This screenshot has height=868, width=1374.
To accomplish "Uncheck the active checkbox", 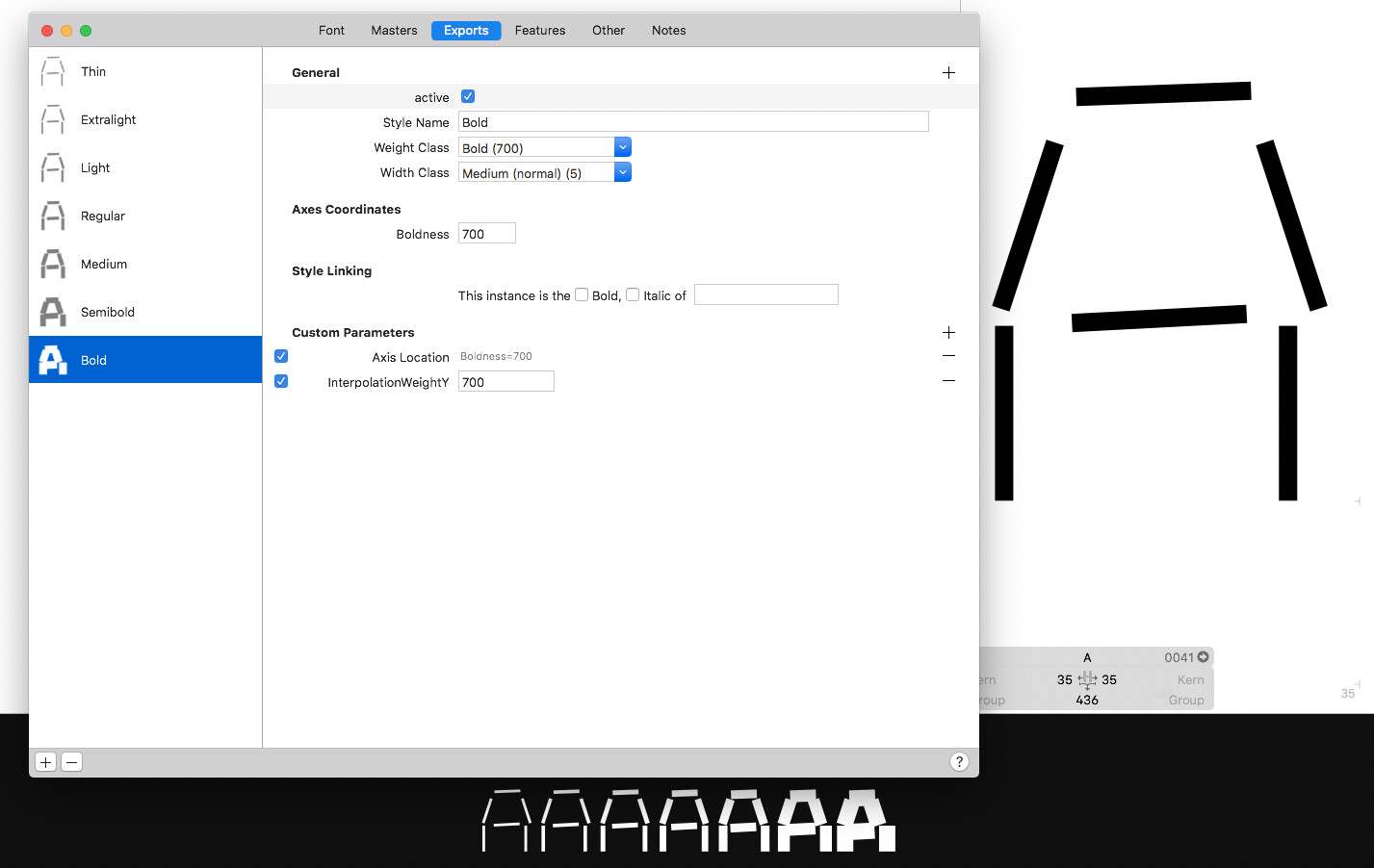I will 468,96.
